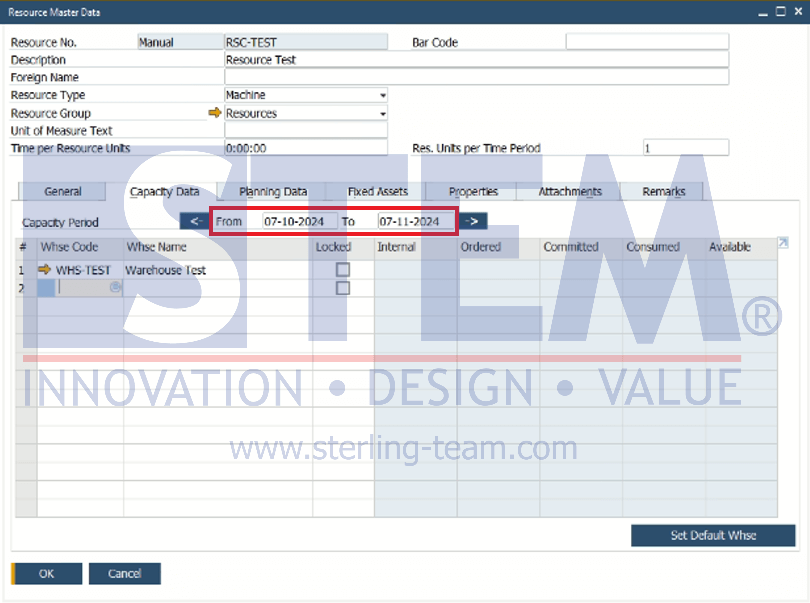
Task: Open the Resource Group dropdown
Action: (x=382, y=114)
